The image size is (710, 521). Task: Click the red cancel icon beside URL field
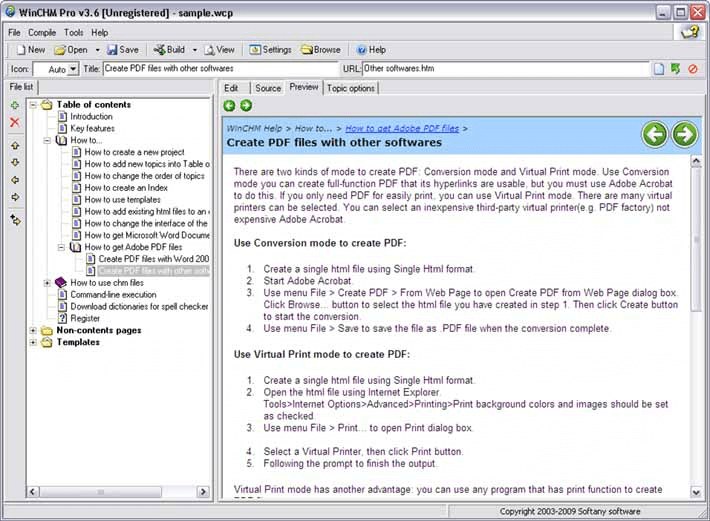[x=692, y=69]
